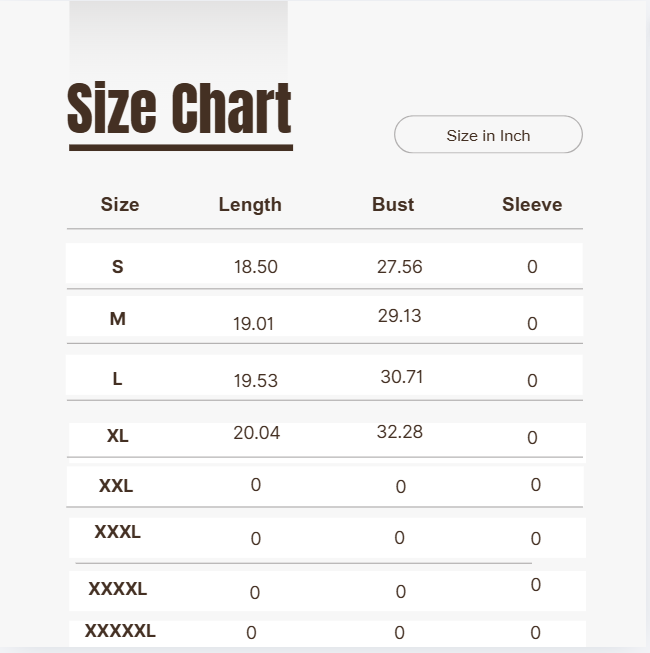Click the 32.28 bust value

(x=400, y=432)
